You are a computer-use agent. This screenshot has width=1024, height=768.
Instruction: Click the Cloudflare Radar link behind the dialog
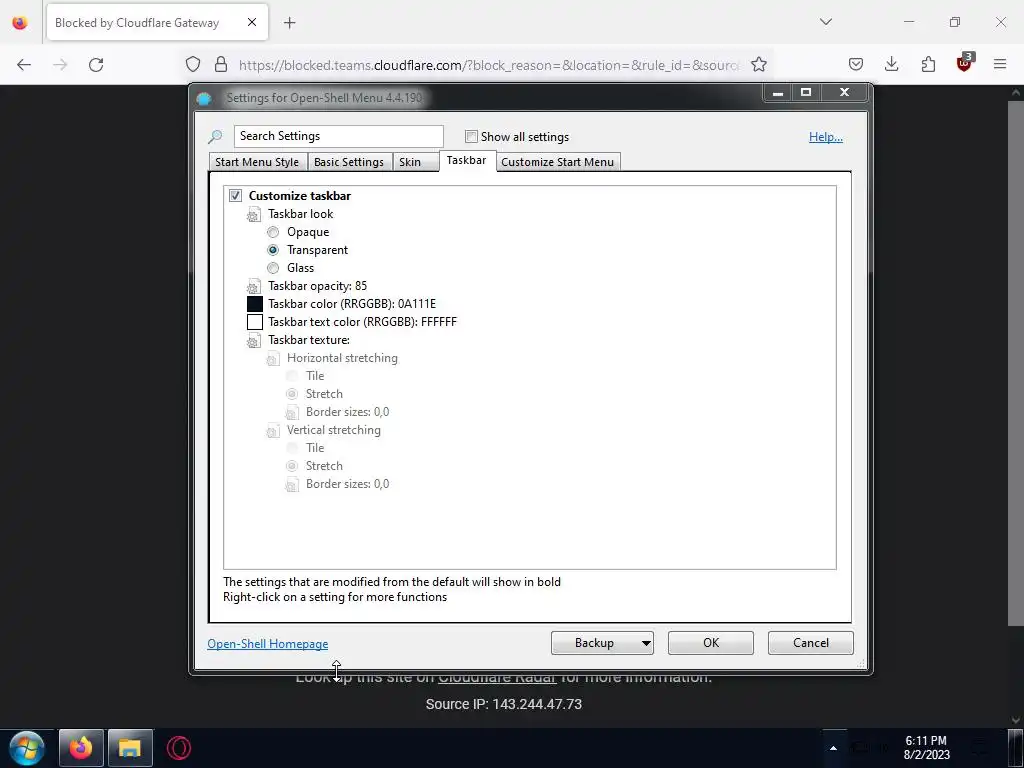click(497, 679)
